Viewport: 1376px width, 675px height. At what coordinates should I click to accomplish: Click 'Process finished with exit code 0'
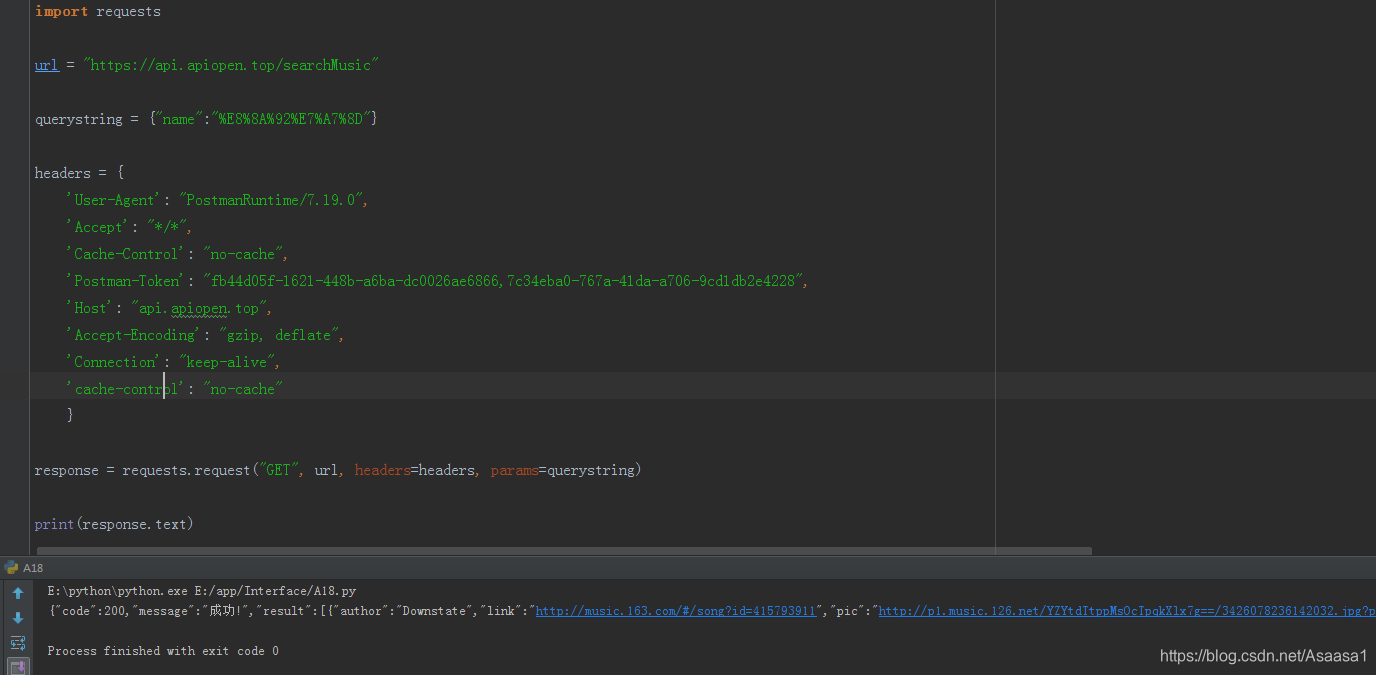(x=163, y=651)
